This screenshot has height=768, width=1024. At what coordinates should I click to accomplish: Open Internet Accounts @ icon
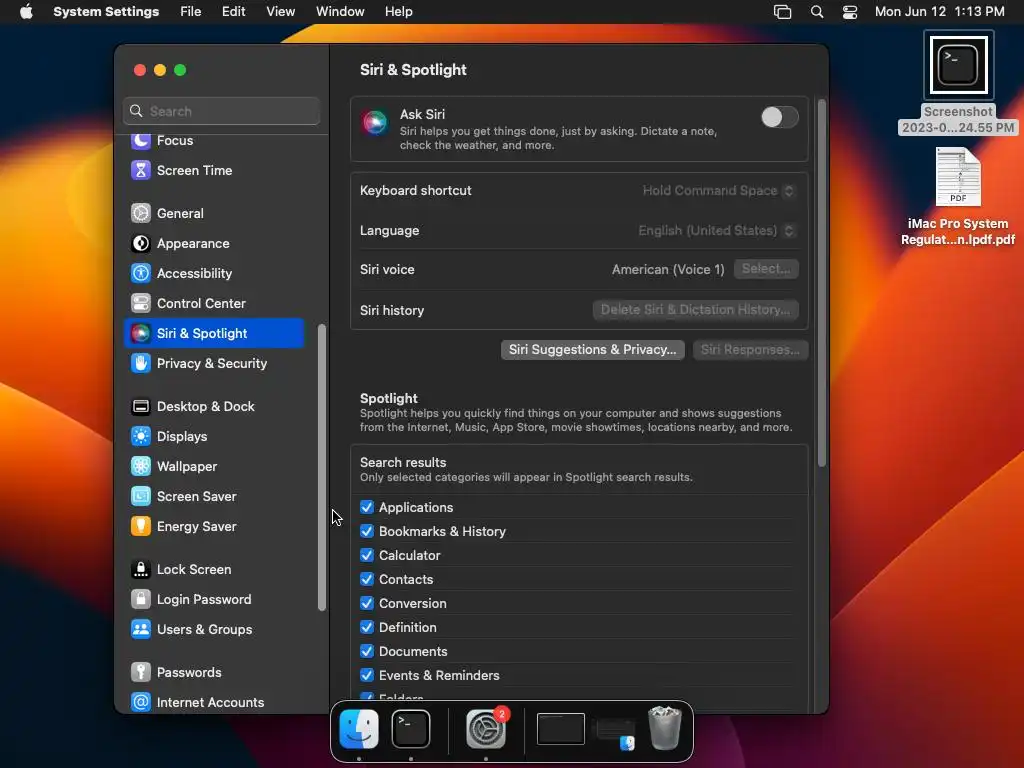click(x=140, y=703)
